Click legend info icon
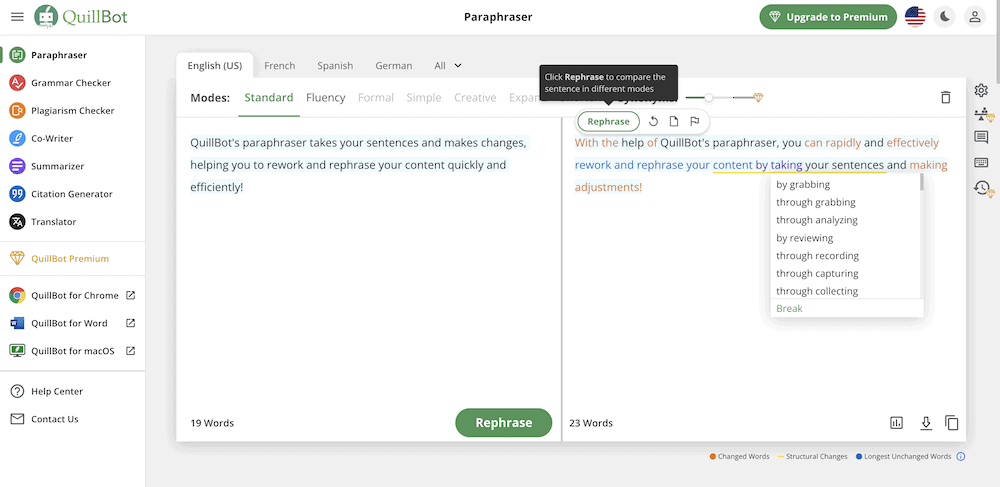This screenshot has width=1000, height=487. point(961,456)
